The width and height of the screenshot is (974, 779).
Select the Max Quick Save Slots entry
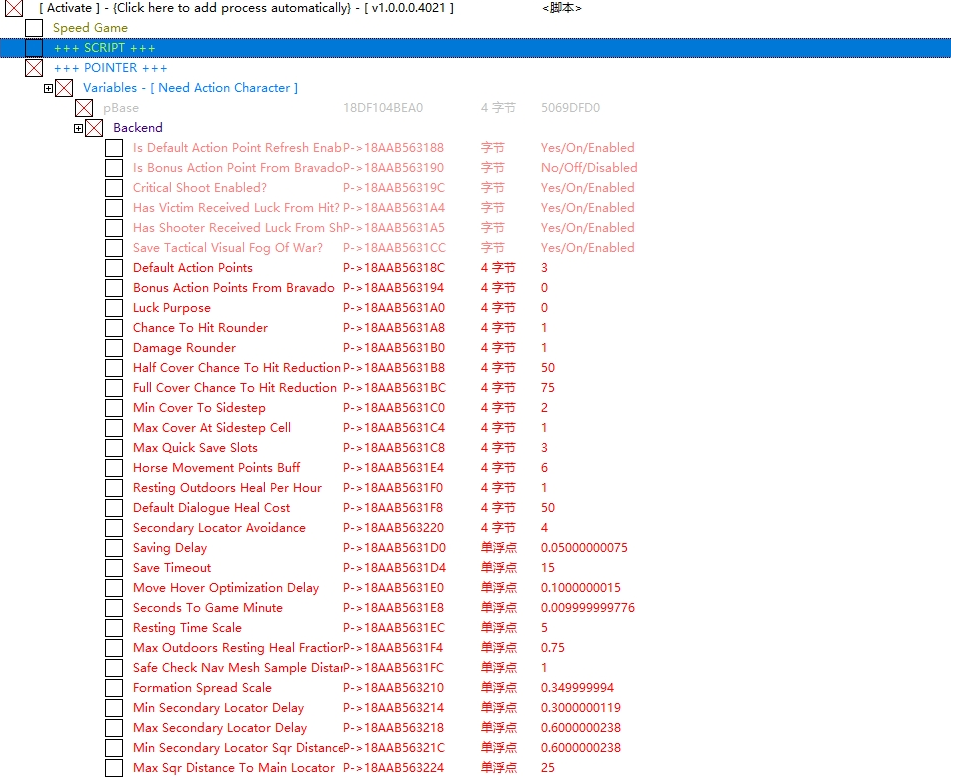point(195,448)
